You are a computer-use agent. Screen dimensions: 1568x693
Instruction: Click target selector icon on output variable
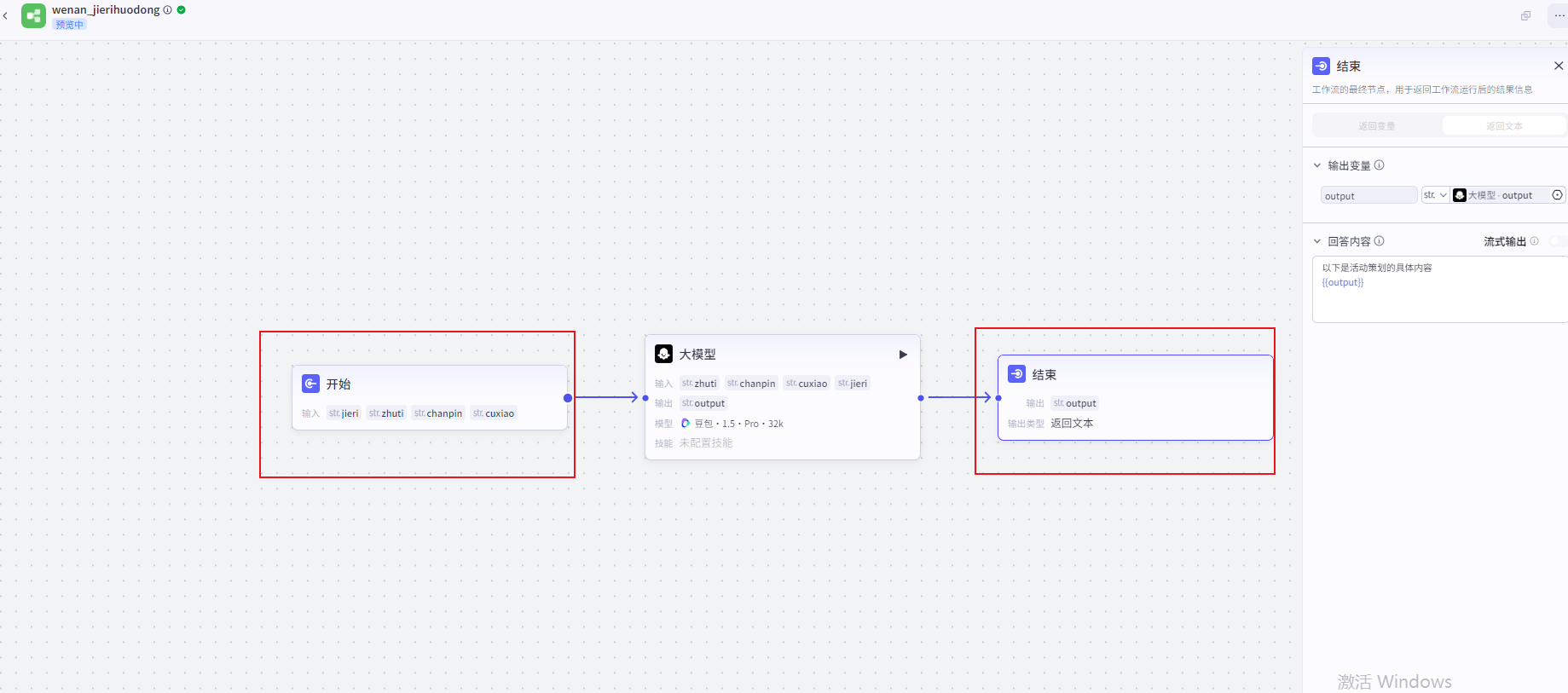tap(1557, 195)
